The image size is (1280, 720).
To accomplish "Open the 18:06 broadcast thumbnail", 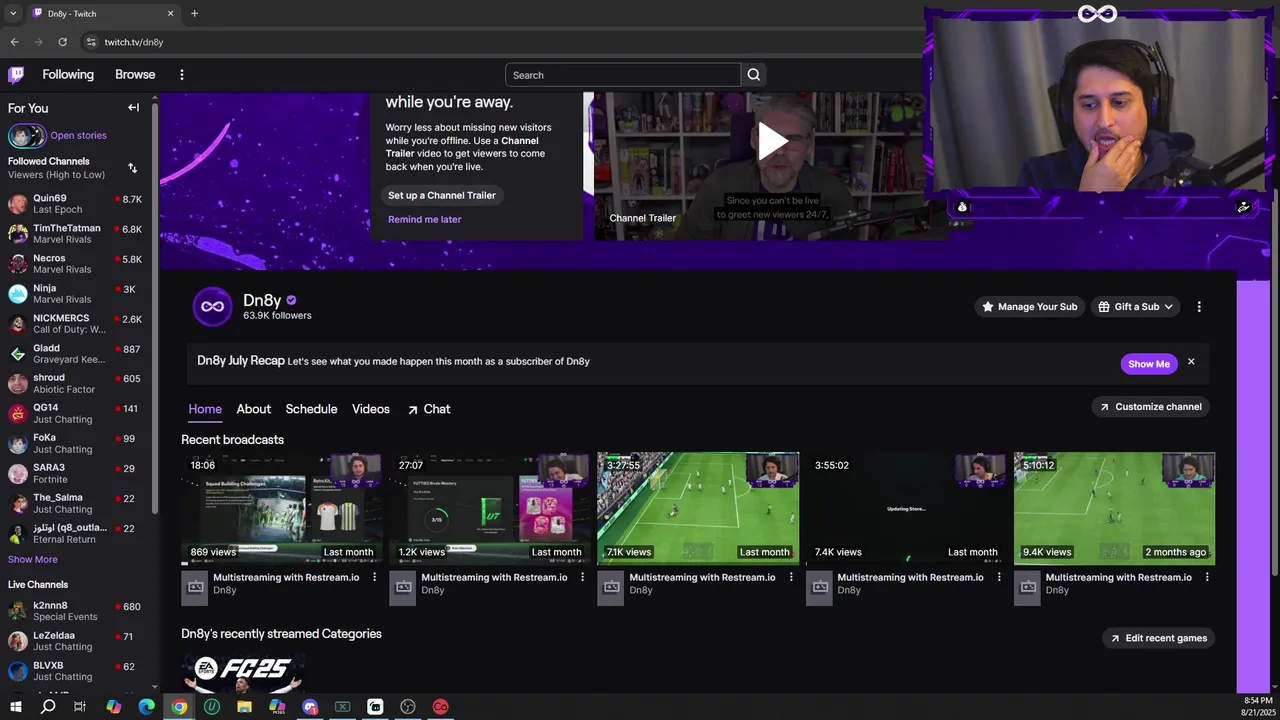I will pos(281,508).
